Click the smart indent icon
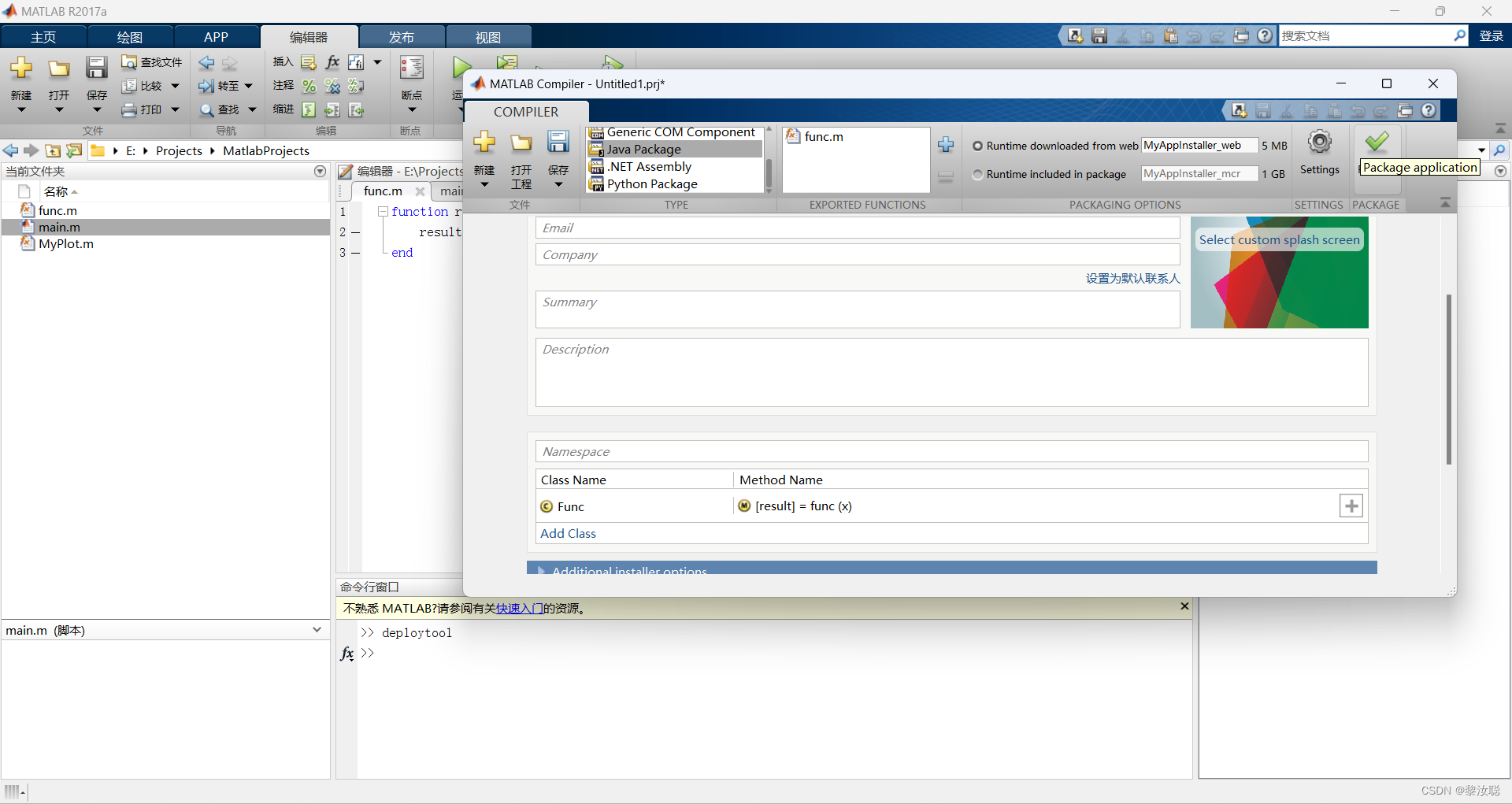 [x=309, y=109]
